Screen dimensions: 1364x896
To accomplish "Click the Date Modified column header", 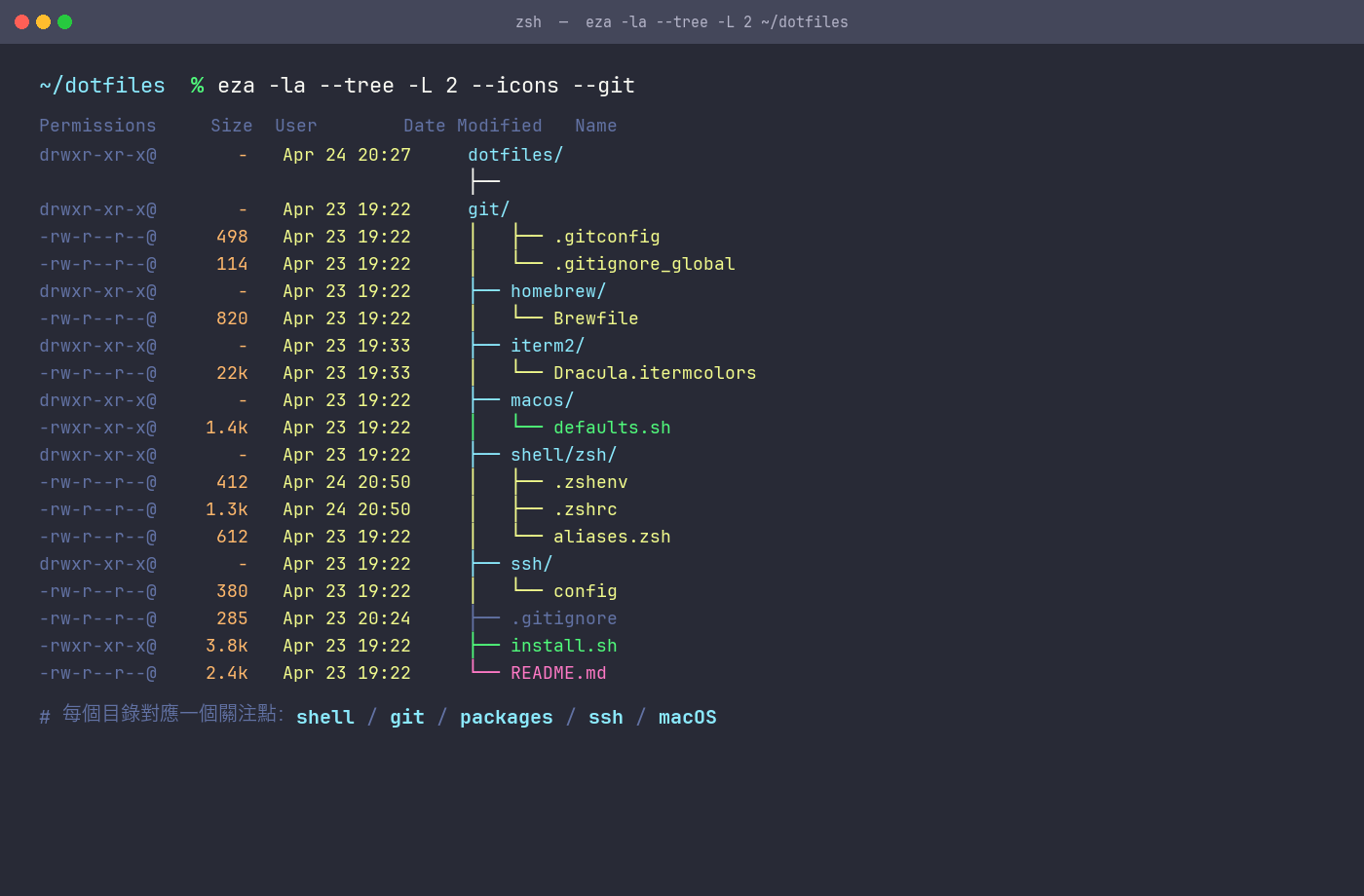I will point(473,126).
